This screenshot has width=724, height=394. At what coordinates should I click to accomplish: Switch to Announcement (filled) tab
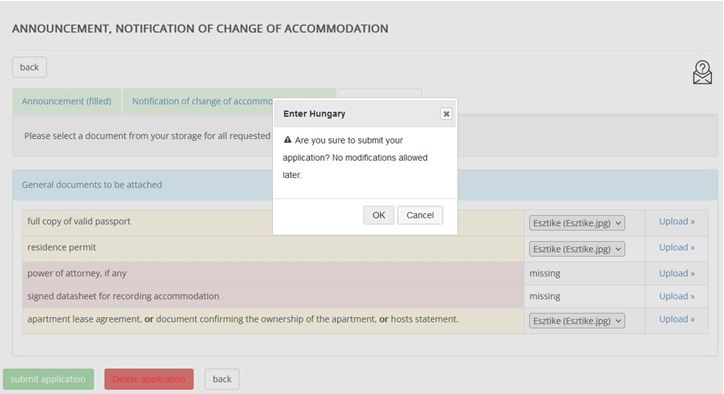point(66,101)
